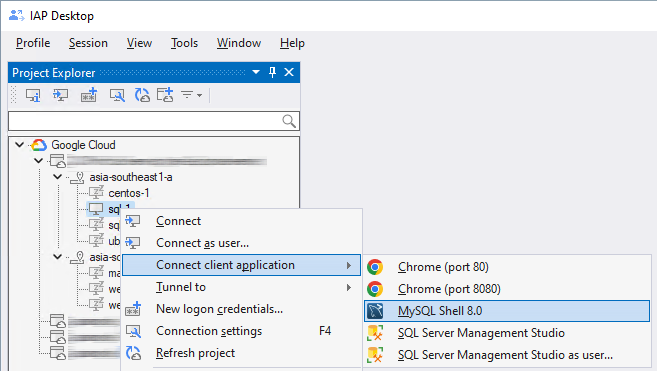Screen dimensions: 657x371
Task: Collapse the Google Cloud tree node
Action: click(x=19, y=145)
